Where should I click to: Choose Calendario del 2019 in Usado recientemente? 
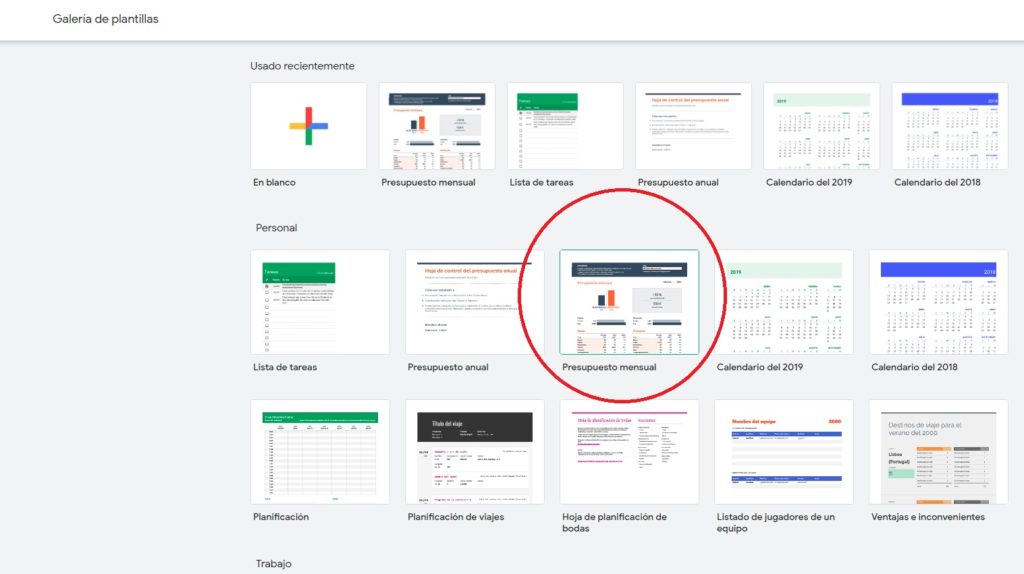click(x=821, y=126)
